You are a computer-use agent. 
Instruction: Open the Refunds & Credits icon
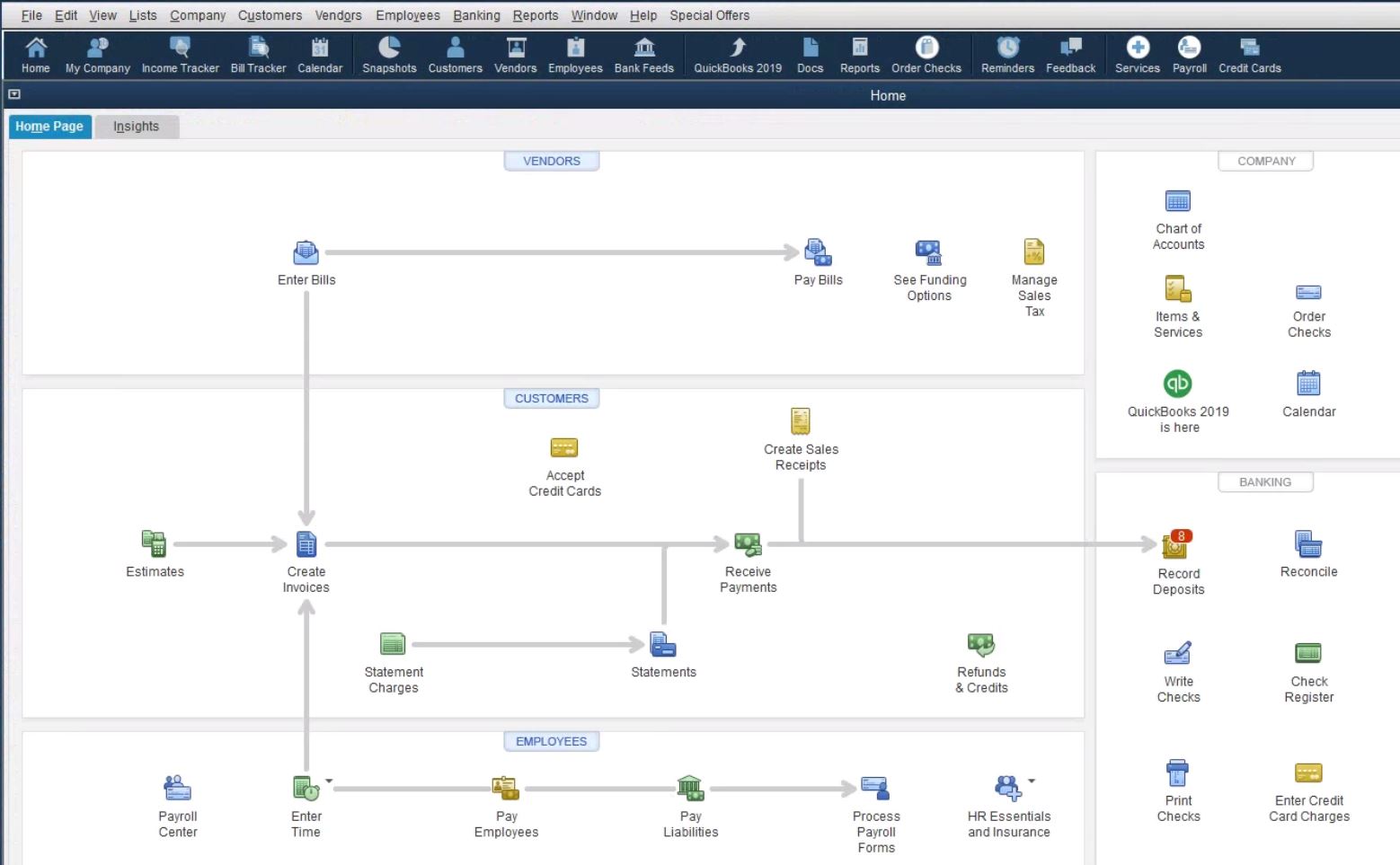click(x=981, y=644)
